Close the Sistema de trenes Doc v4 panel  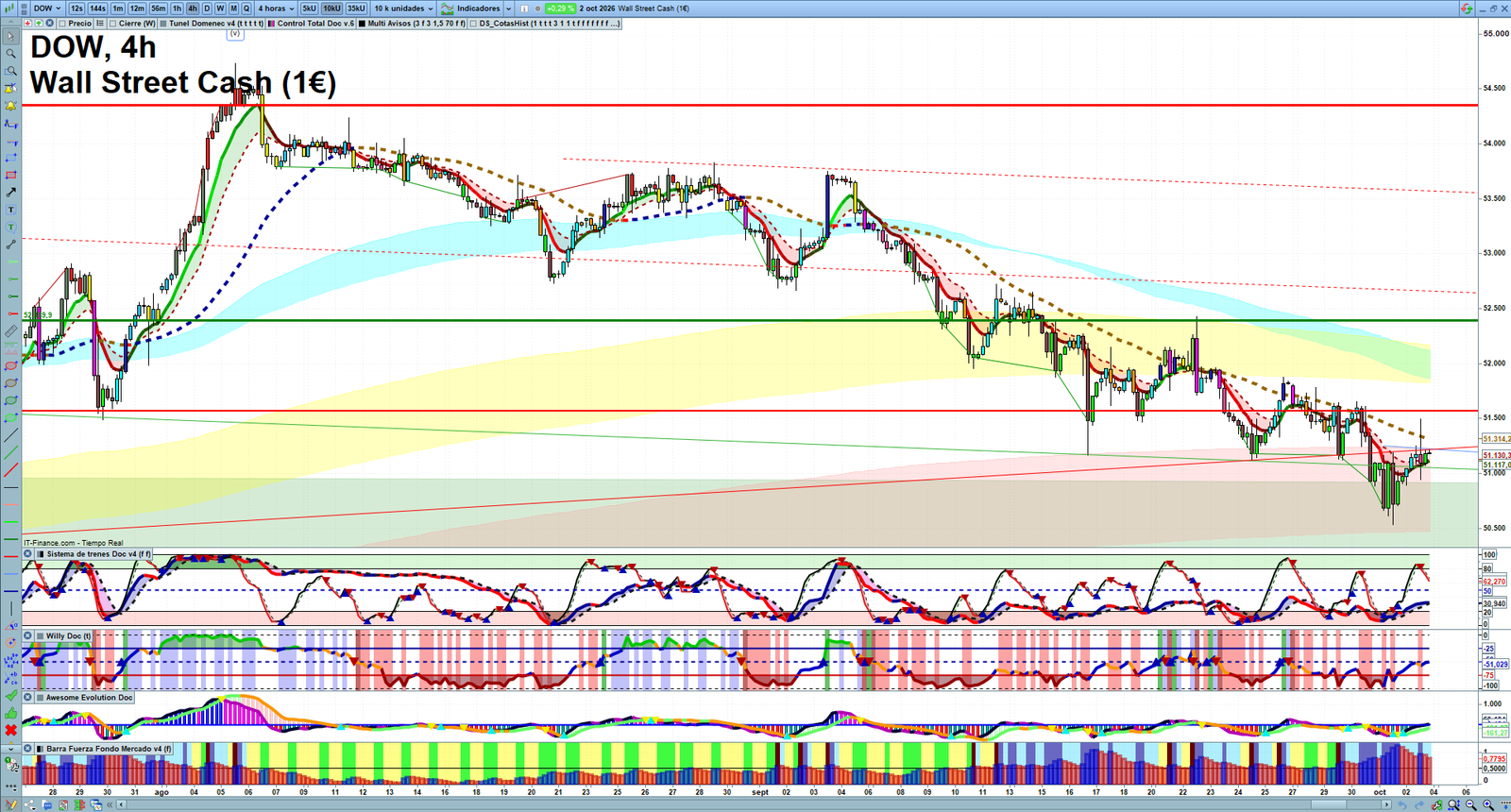tap(28, 554)
